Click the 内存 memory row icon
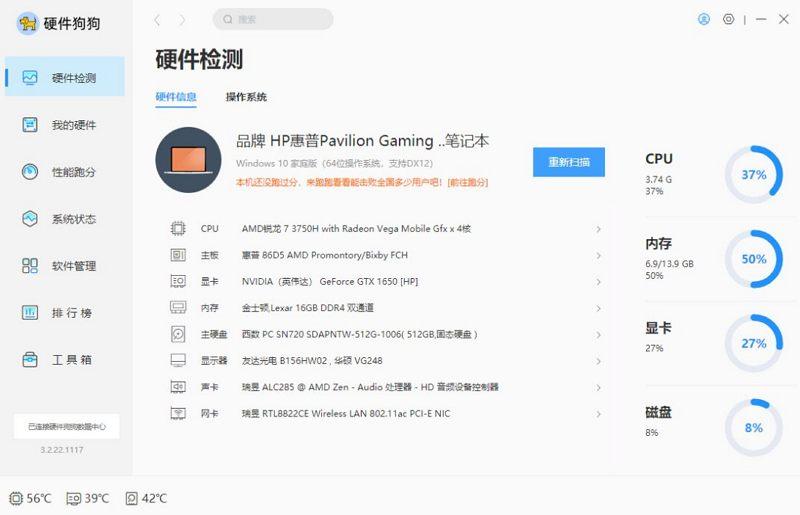This screenshot has width=800, height=515. click(178, 307)
